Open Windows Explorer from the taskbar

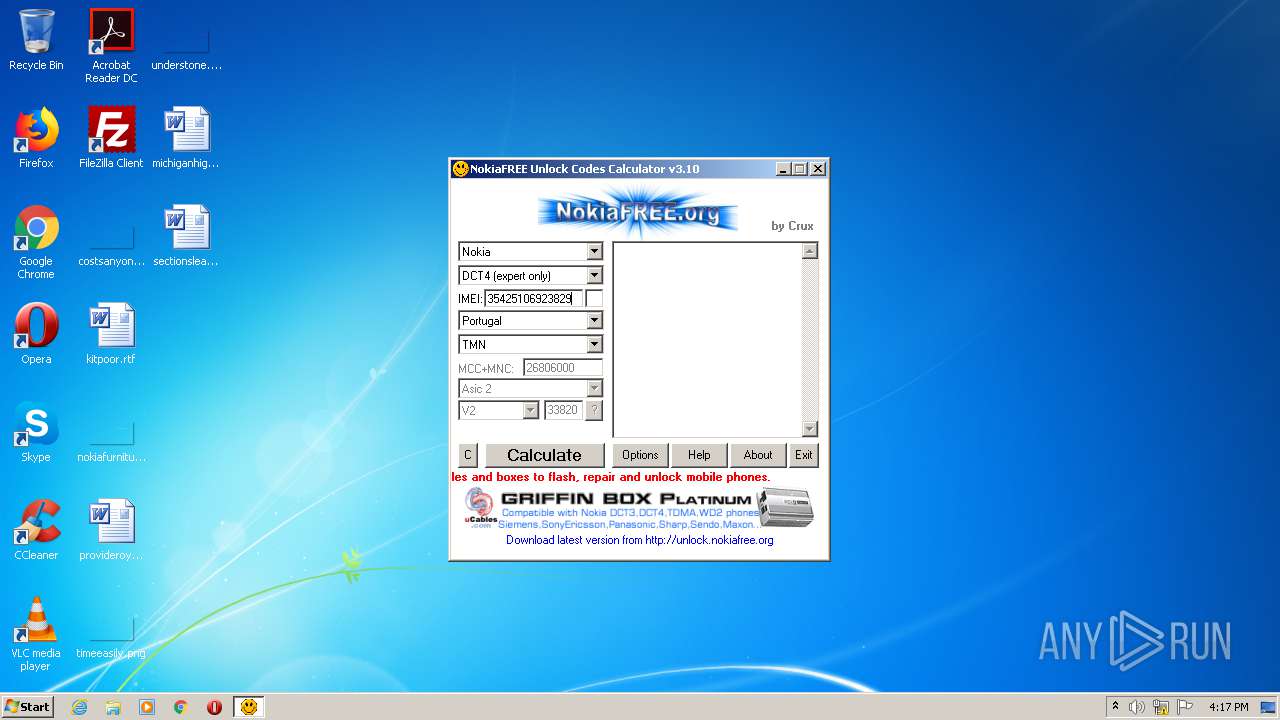tap(113, 707)
